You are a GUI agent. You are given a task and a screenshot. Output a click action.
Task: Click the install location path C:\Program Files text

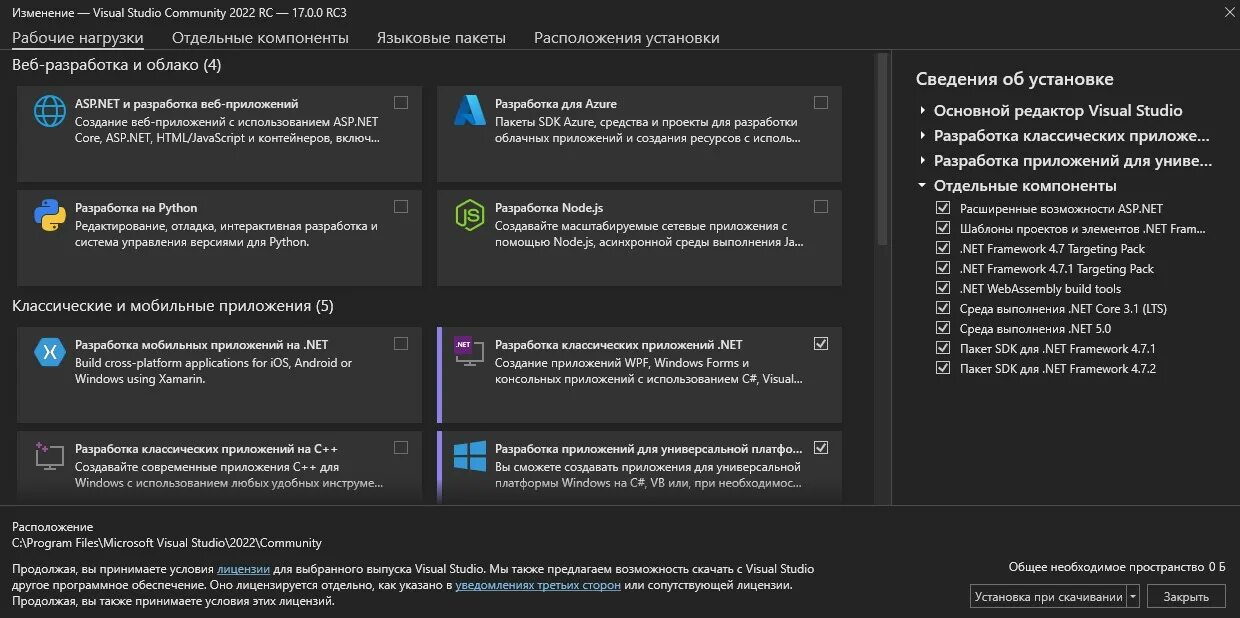tap(167, 543)
